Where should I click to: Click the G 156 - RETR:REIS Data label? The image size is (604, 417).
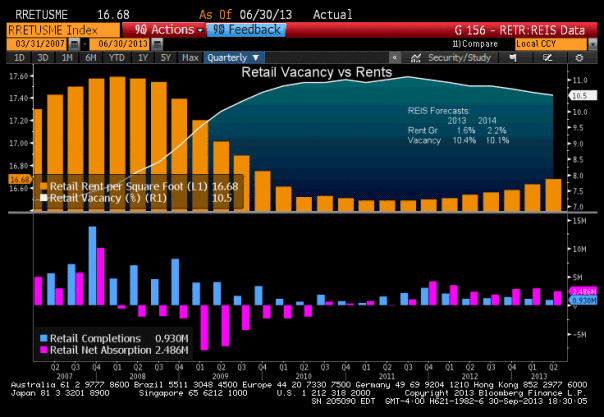[519, 30]
